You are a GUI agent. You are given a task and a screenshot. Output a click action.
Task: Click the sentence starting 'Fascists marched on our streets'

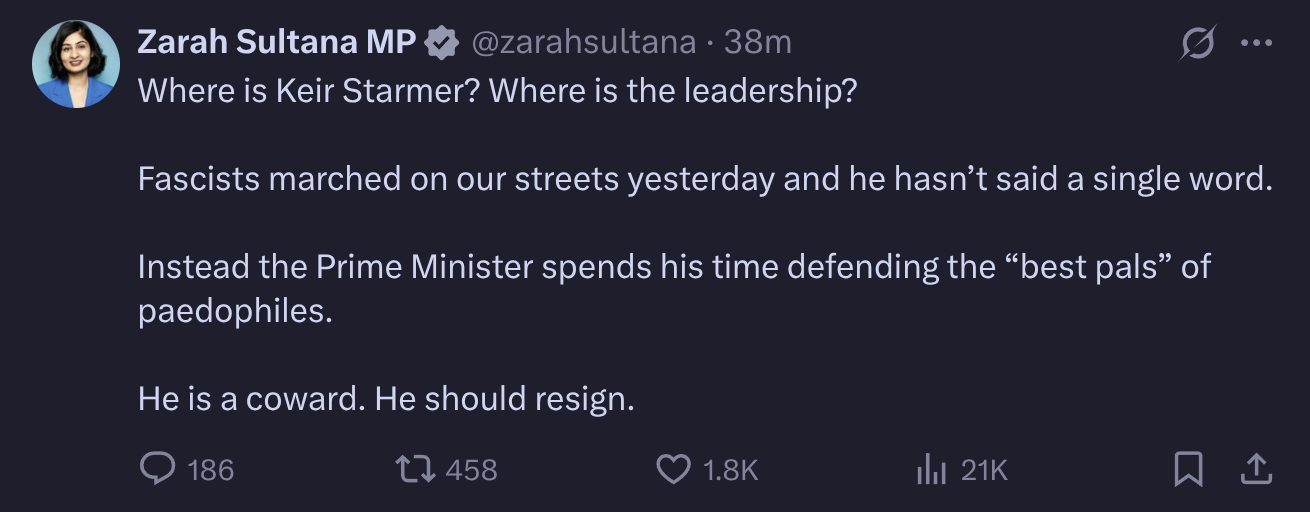704,179
